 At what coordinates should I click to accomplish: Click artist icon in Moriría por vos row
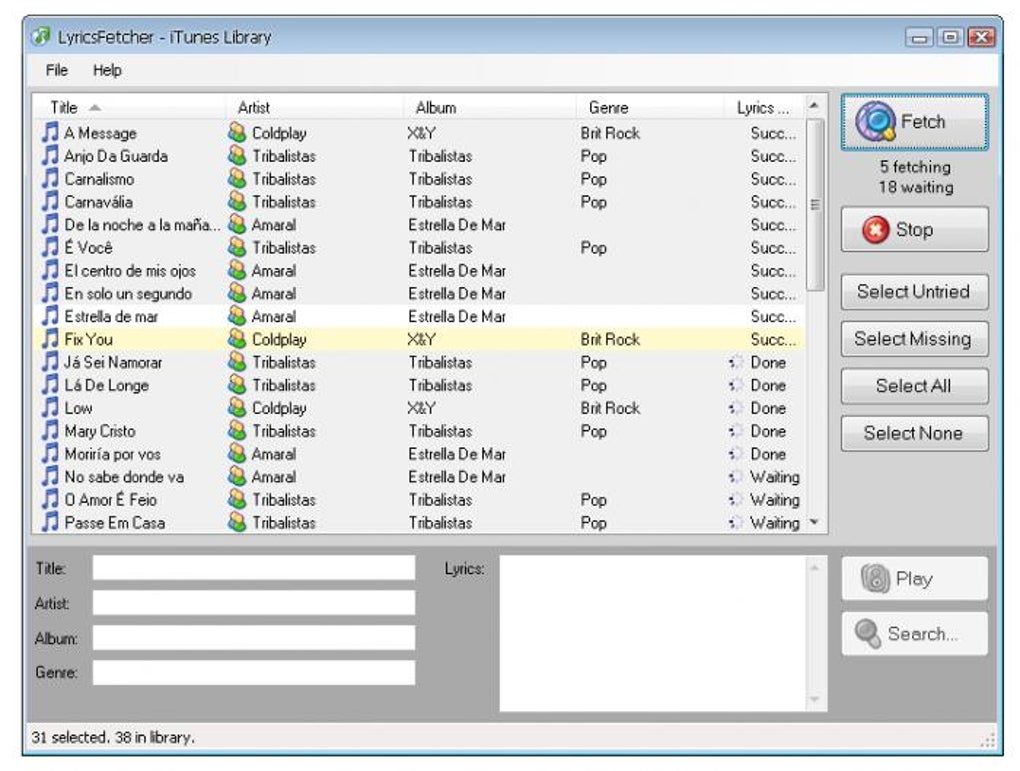tap(237, 453)
